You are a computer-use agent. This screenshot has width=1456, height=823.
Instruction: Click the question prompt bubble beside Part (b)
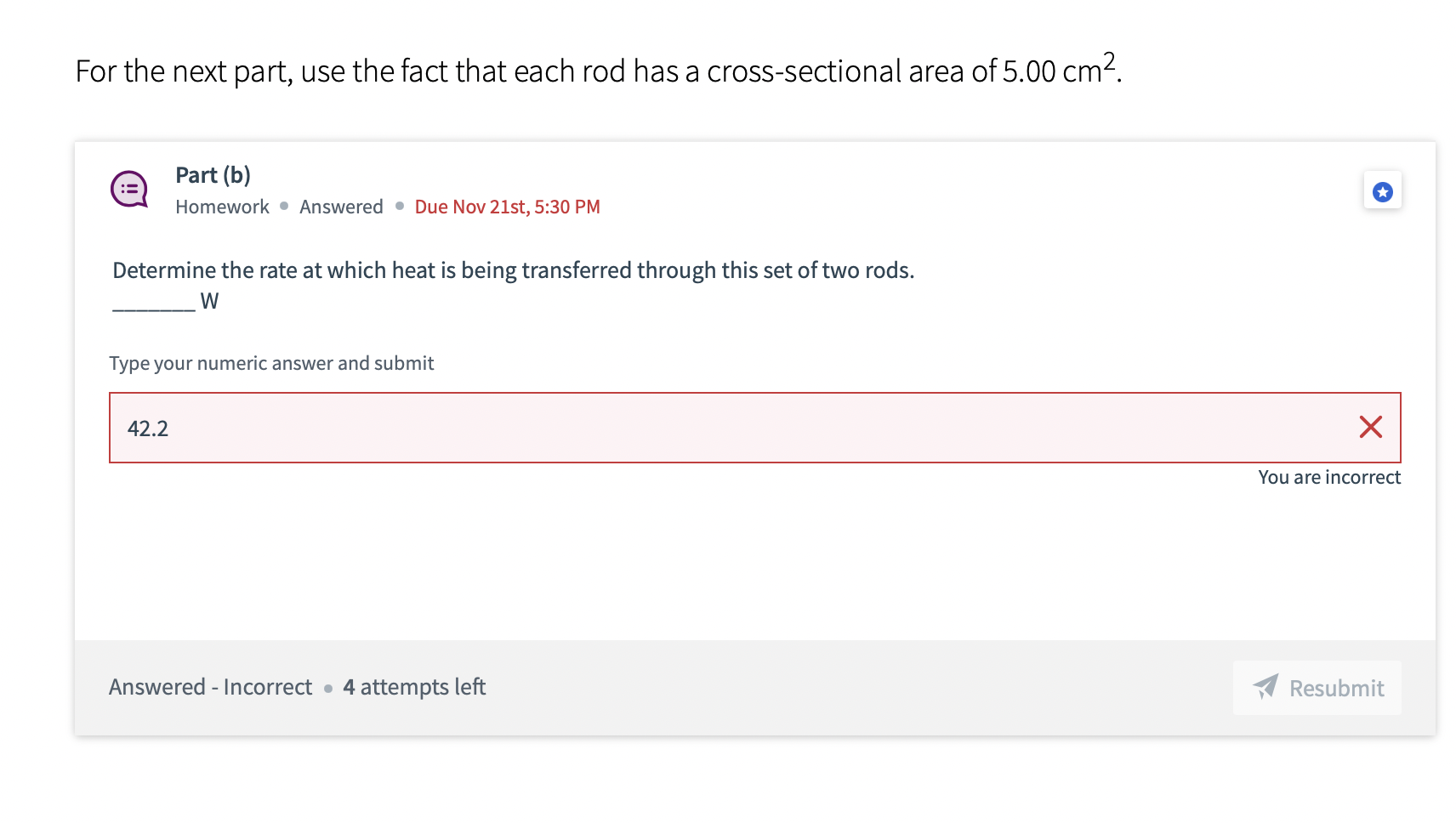pyautogui.click(x=129, y=189)
